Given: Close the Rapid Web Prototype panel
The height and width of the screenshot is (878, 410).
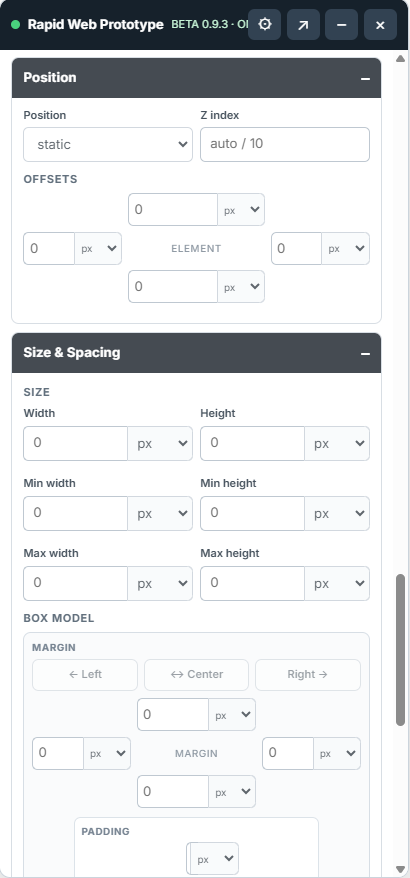Looking at the screenshot, I should (x=380, y=25).
